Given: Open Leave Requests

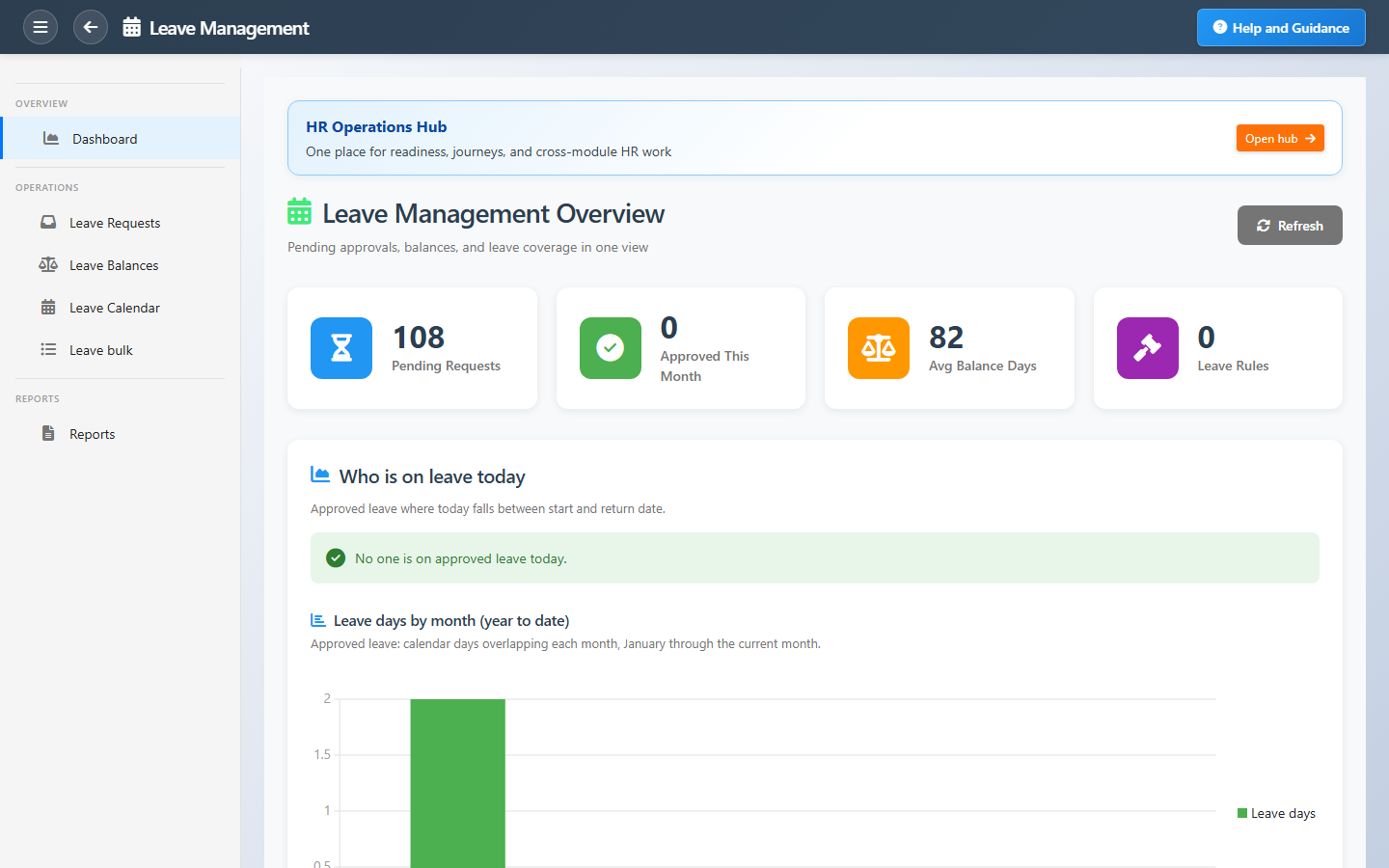Looking at the screenshot, I should (x=121, y=223).
